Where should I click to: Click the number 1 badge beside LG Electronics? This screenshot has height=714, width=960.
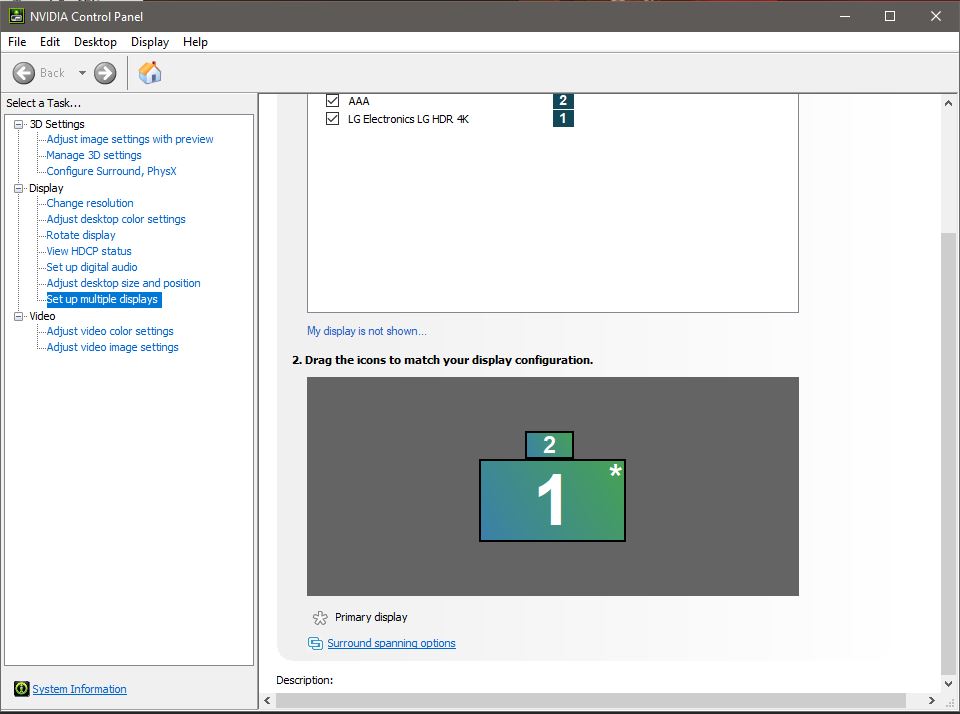tap(563, 118)
